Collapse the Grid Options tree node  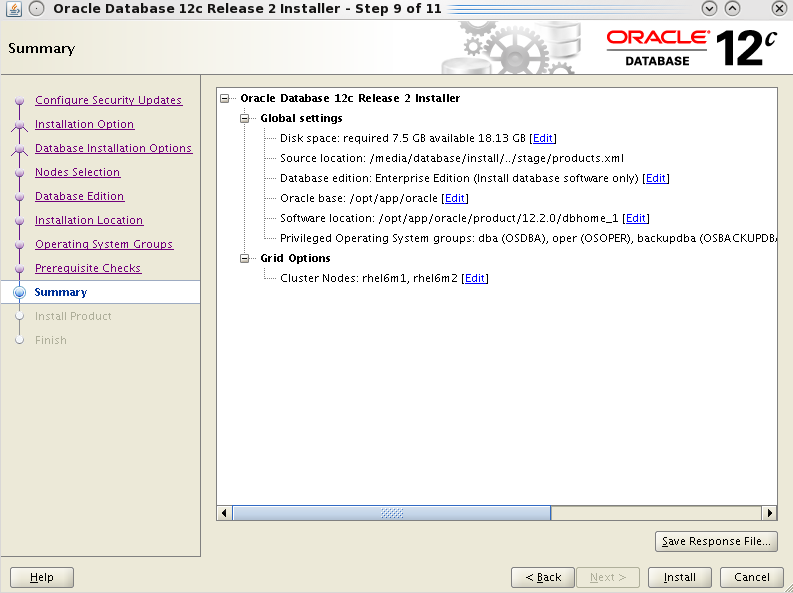[x=245, y=258]
